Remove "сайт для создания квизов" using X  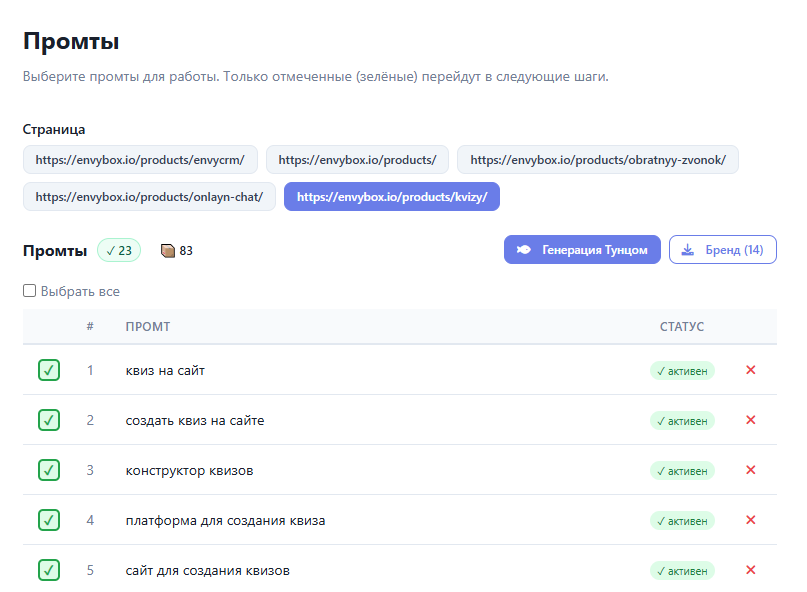tap(751, 570)
